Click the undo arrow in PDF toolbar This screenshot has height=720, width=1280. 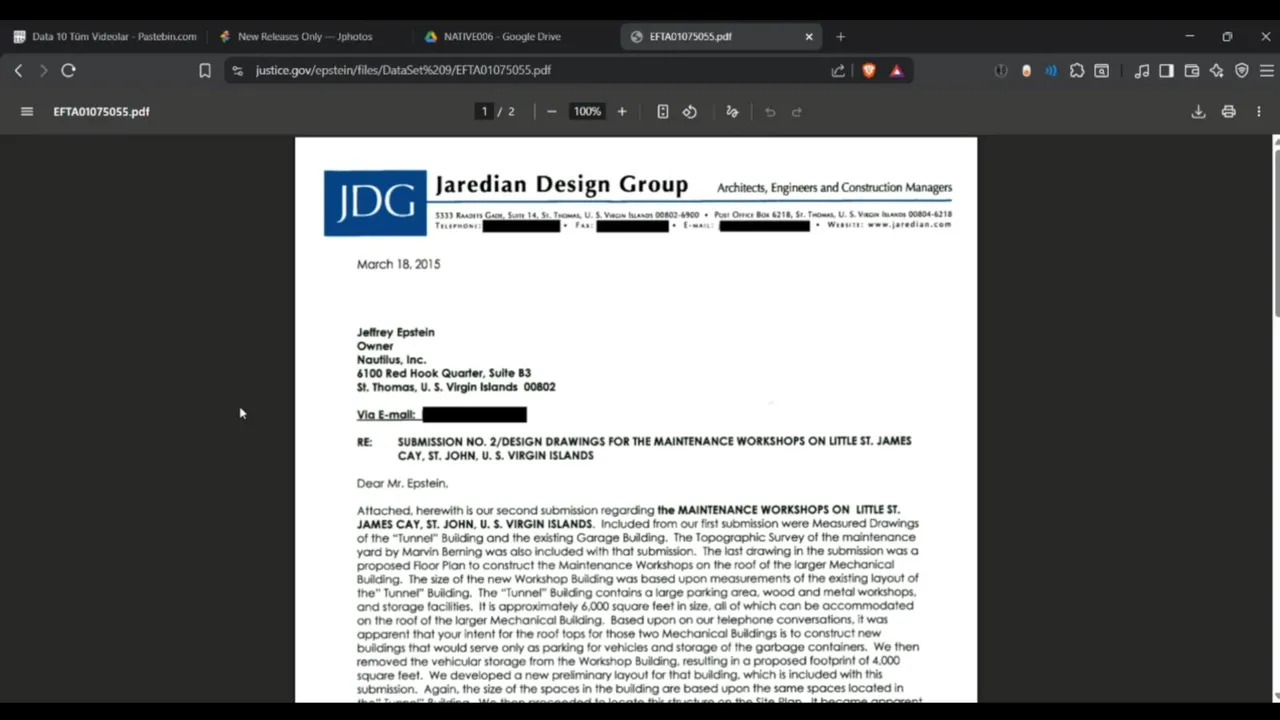pos(770,111)
